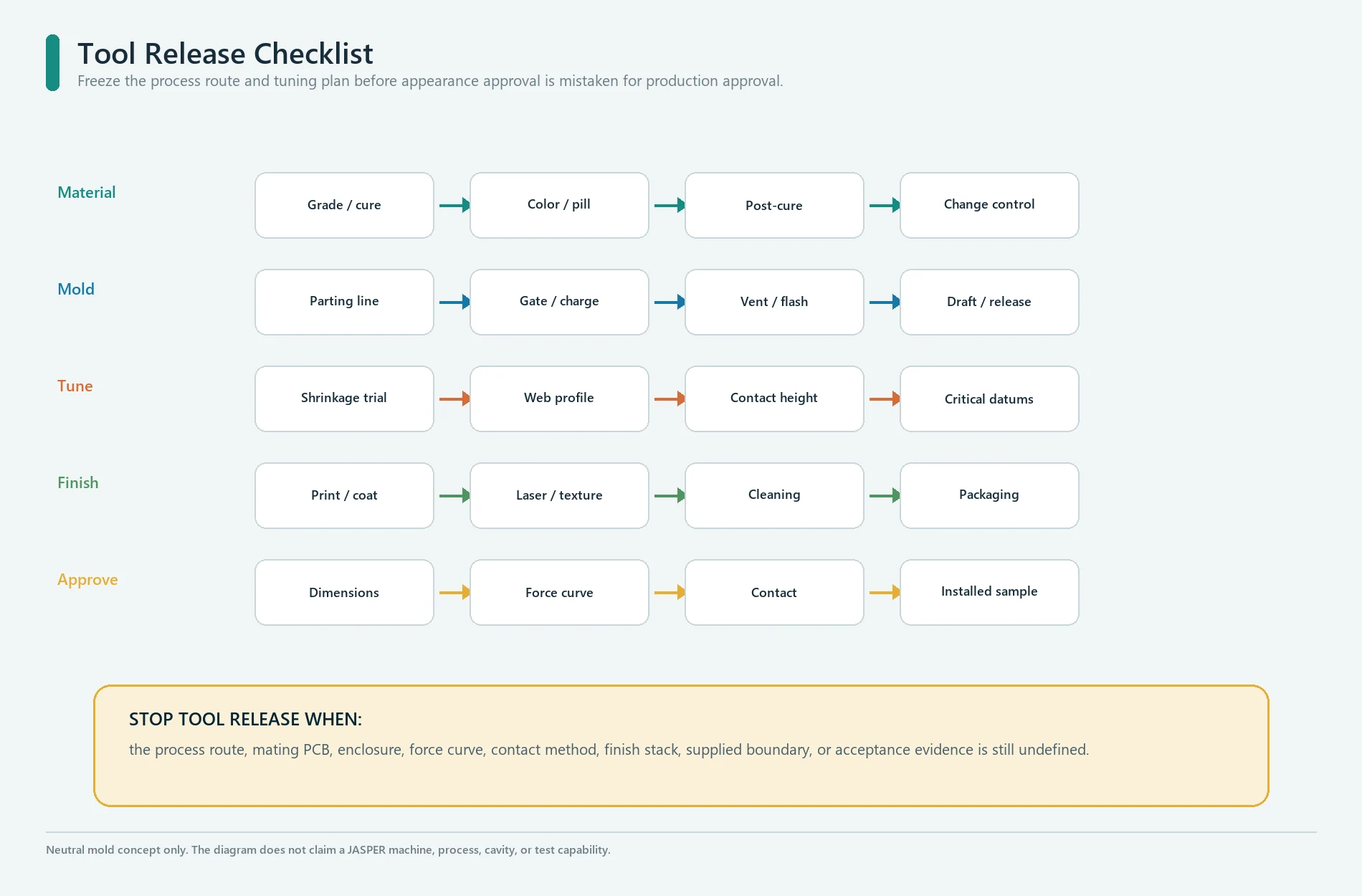This screenshot has height=896, width=1362.
Task: Click the green arrow after Laser / texture
Action: [670, 496]
